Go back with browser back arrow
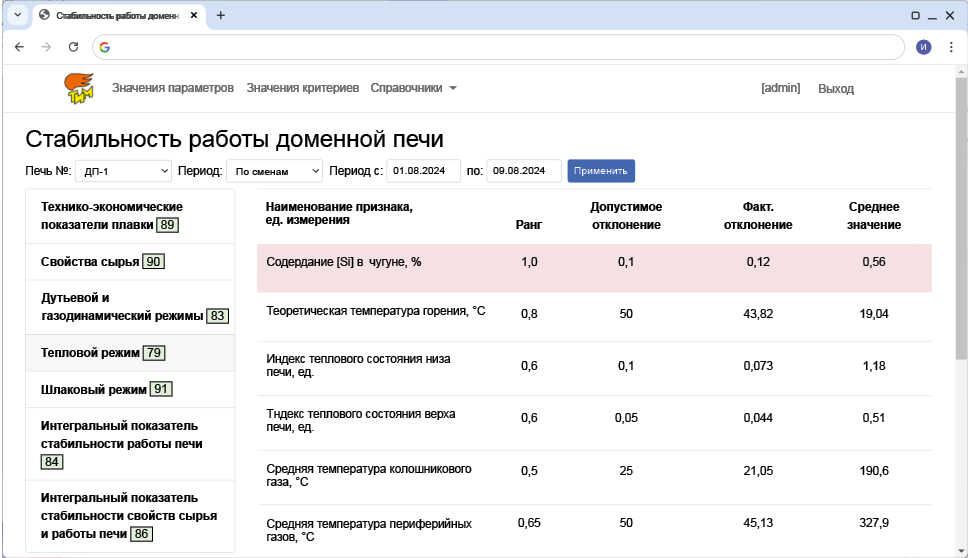Viewport: 968px width, 558px height. pyautogui.click(x=19, y=47)
